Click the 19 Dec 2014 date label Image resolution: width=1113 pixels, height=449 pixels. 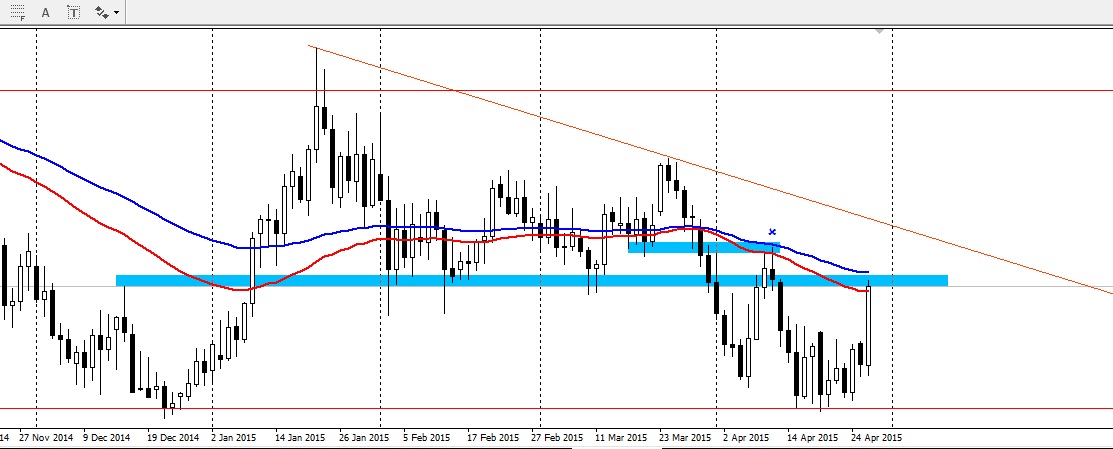pyautogui.click(x=173, y=438)
